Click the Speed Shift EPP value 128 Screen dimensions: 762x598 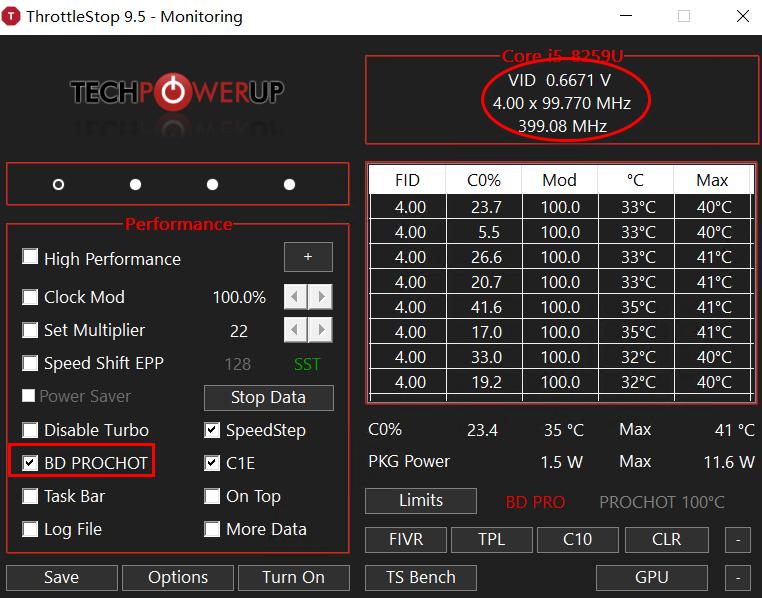pos(238,364)
